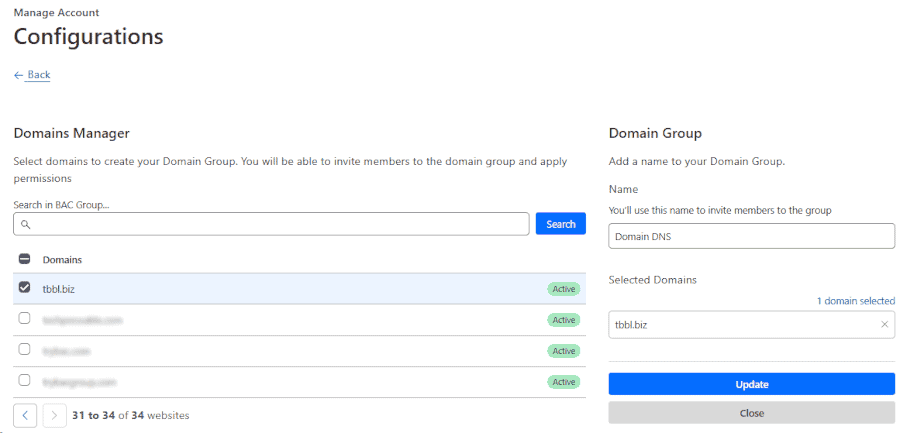Edit the Domain Group Name field
Viewport: 900px width, 433px height.
click(751, 236)
